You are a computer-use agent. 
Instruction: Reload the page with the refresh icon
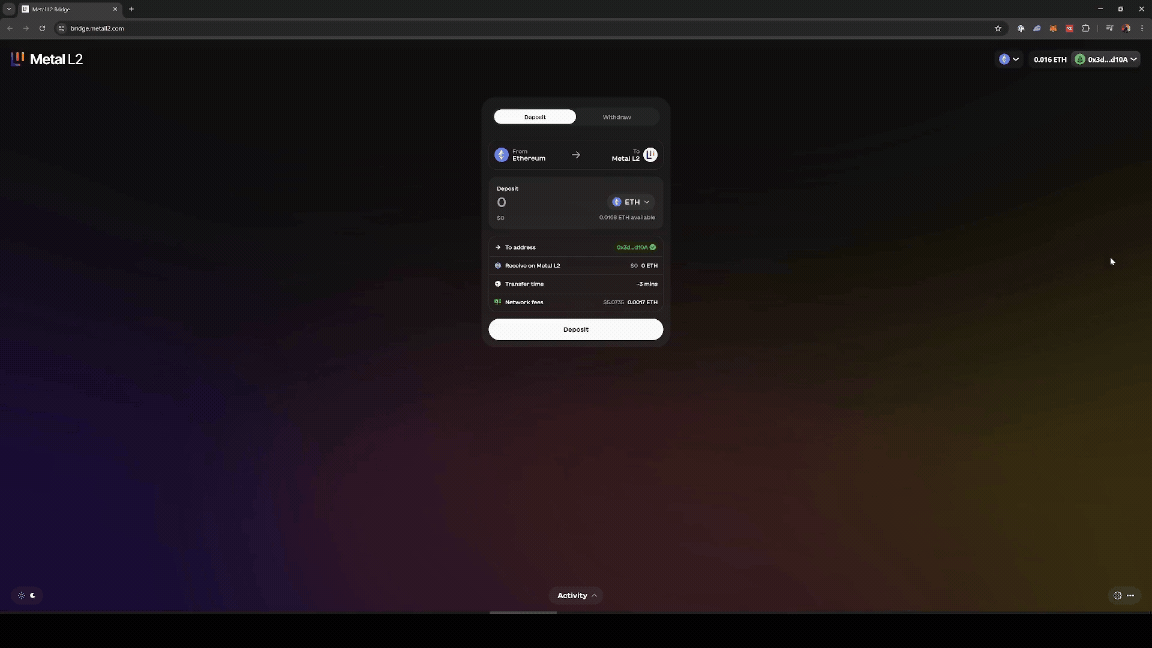42,29
